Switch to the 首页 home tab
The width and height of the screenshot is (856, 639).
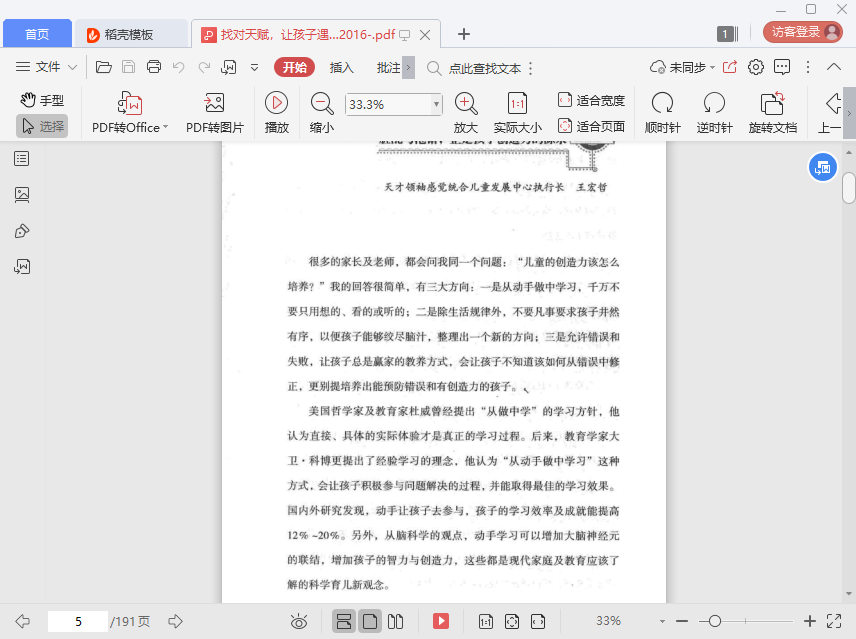pyautogui.click(x=37, y=34)
